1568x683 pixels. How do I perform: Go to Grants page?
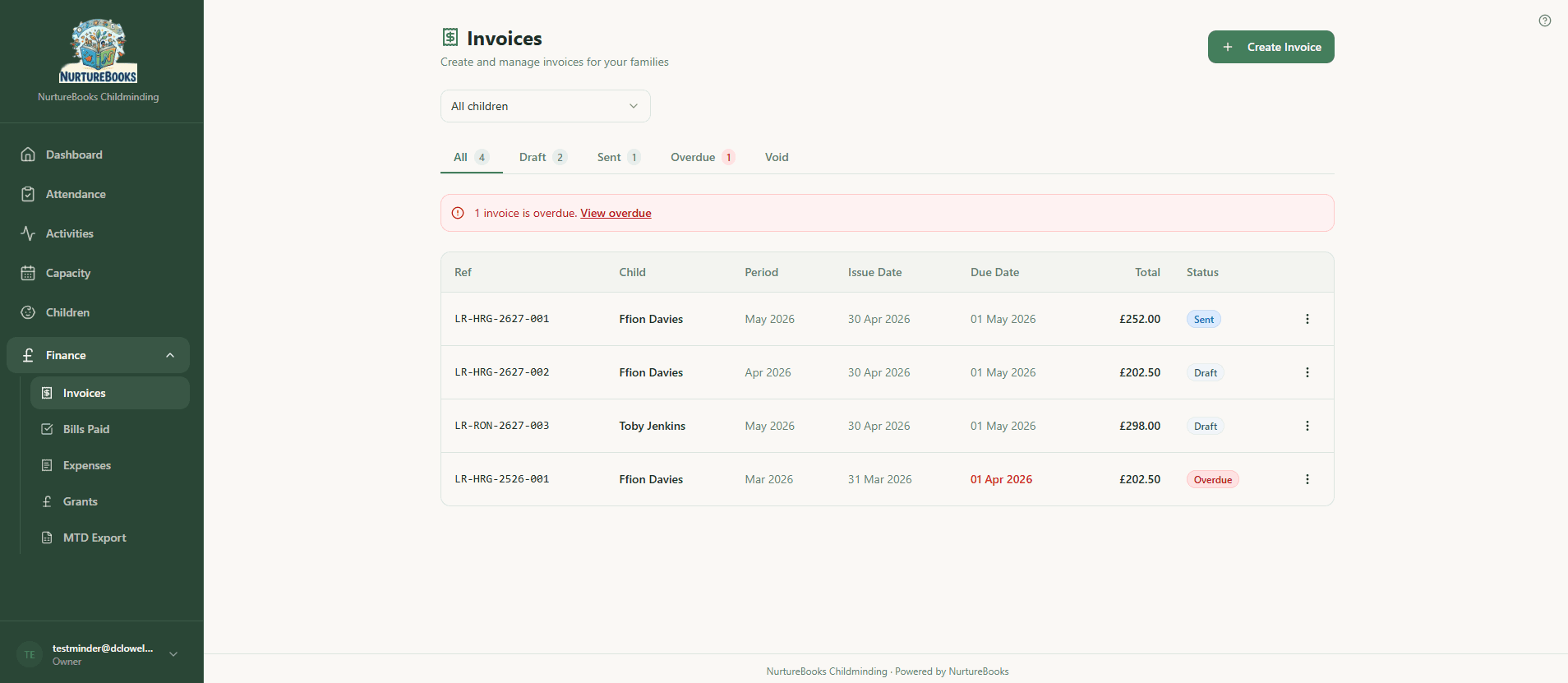coord(110,501)
